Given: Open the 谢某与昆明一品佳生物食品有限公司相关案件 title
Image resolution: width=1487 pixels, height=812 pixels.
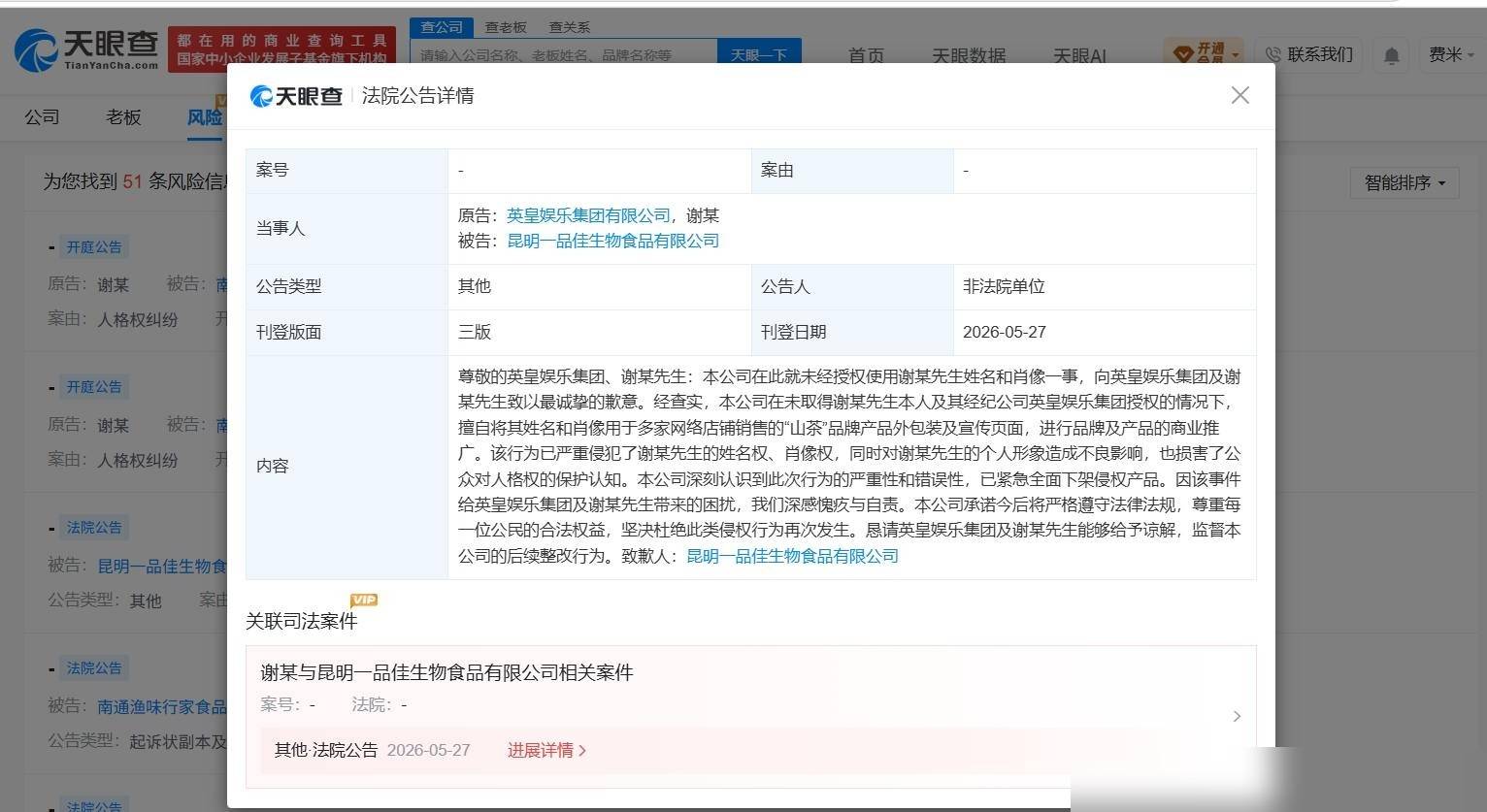Looking at the screenshot, I should pyautogui.click(x=446, y=672).
